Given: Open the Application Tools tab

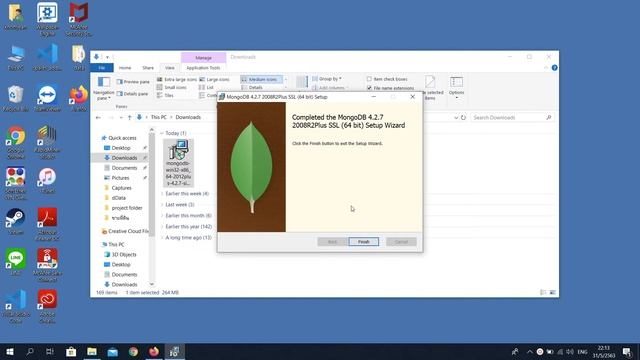Looking at the screenshot, I should tap(203, 68).
